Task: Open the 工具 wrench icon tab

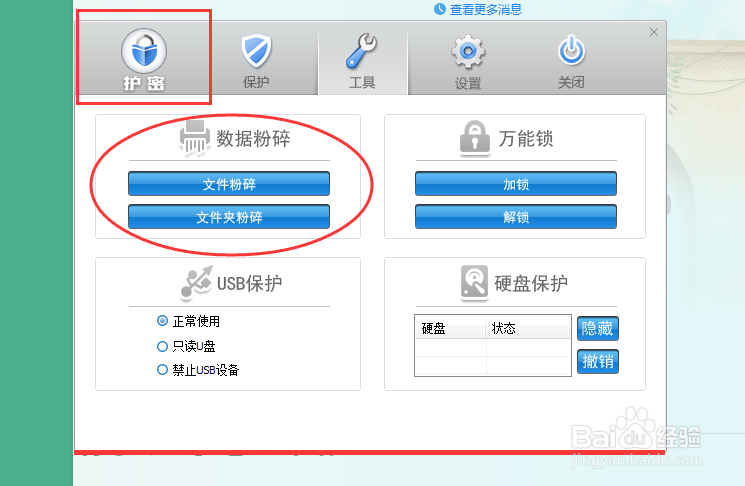Action: pos(362,50)
